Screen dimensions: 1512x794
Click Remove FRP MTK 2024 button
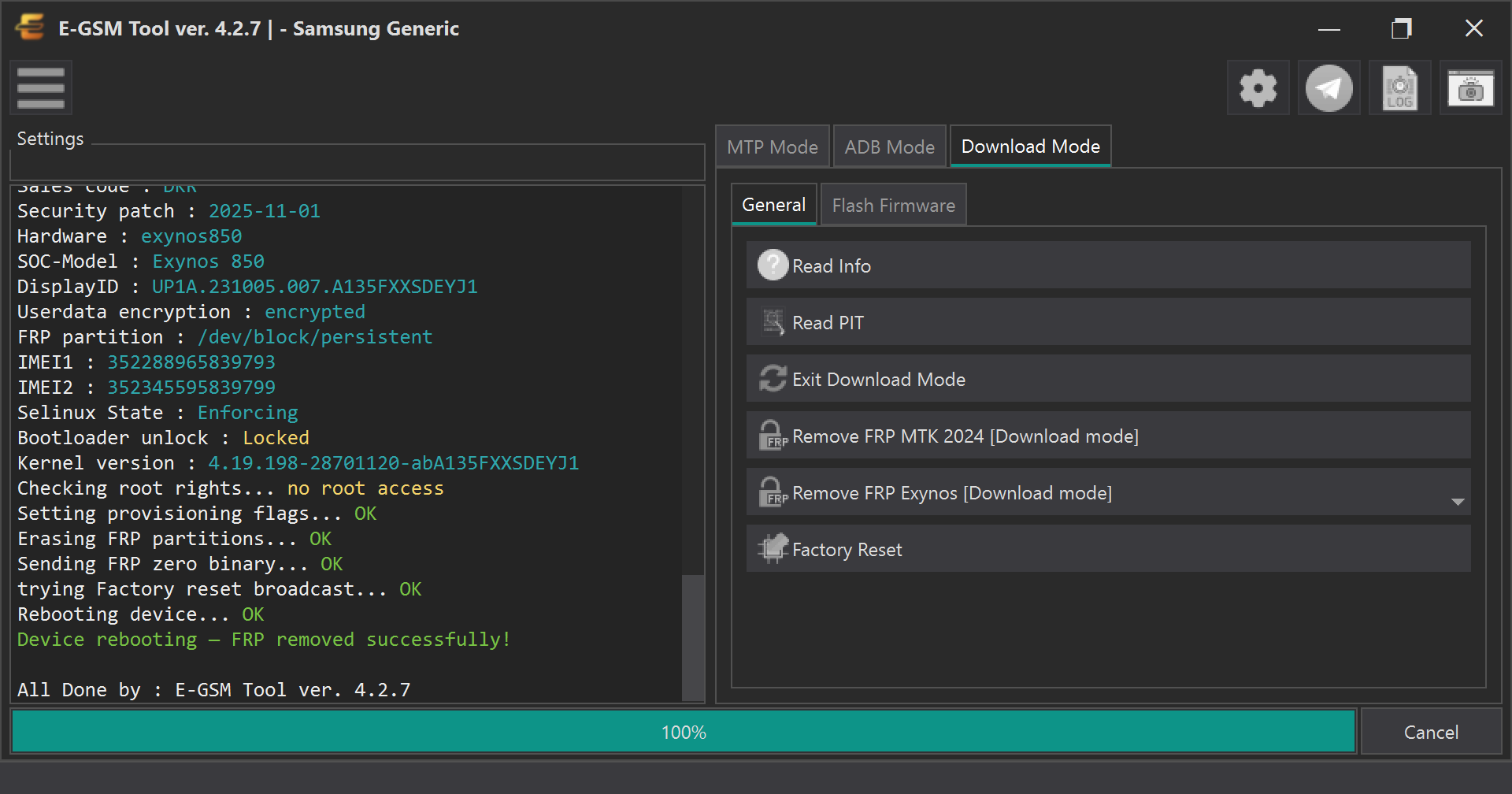click(x=1109, y=436)
